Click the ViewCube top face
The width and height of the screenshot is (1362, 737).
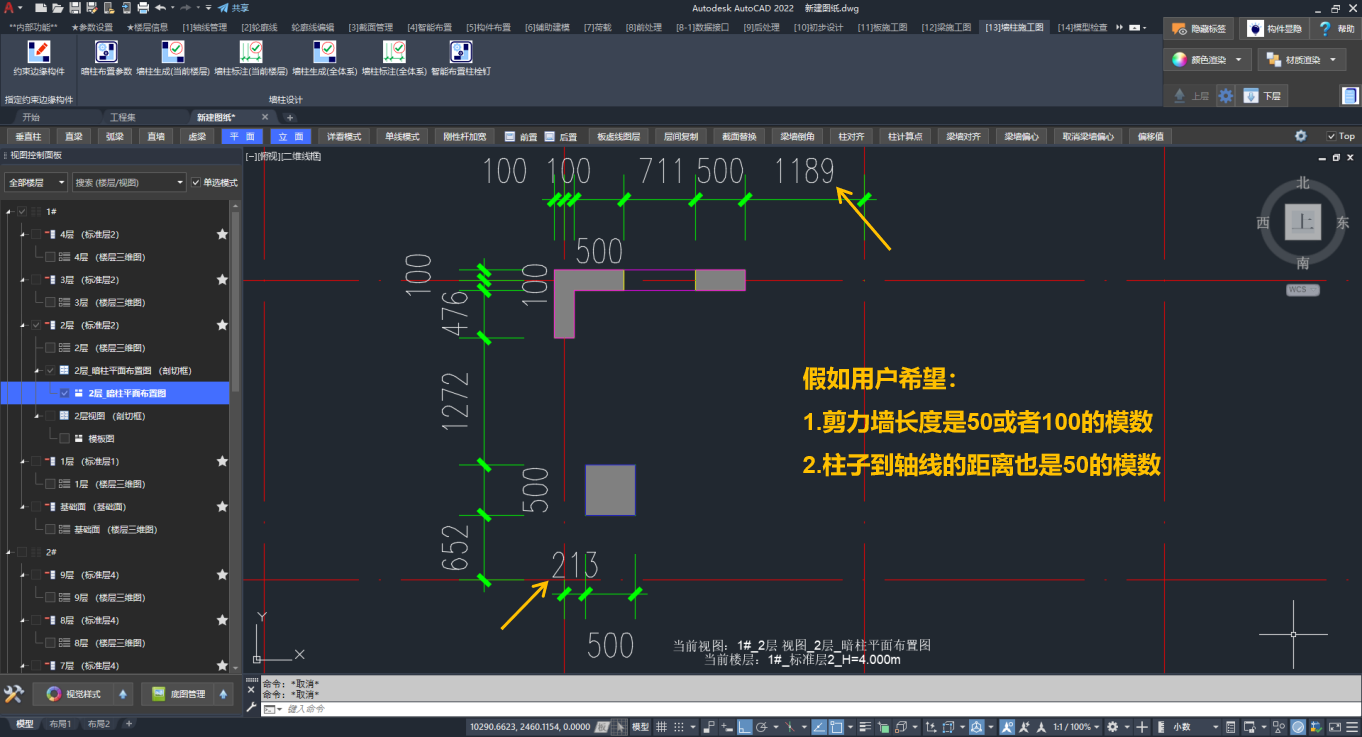pos(1303,222)
